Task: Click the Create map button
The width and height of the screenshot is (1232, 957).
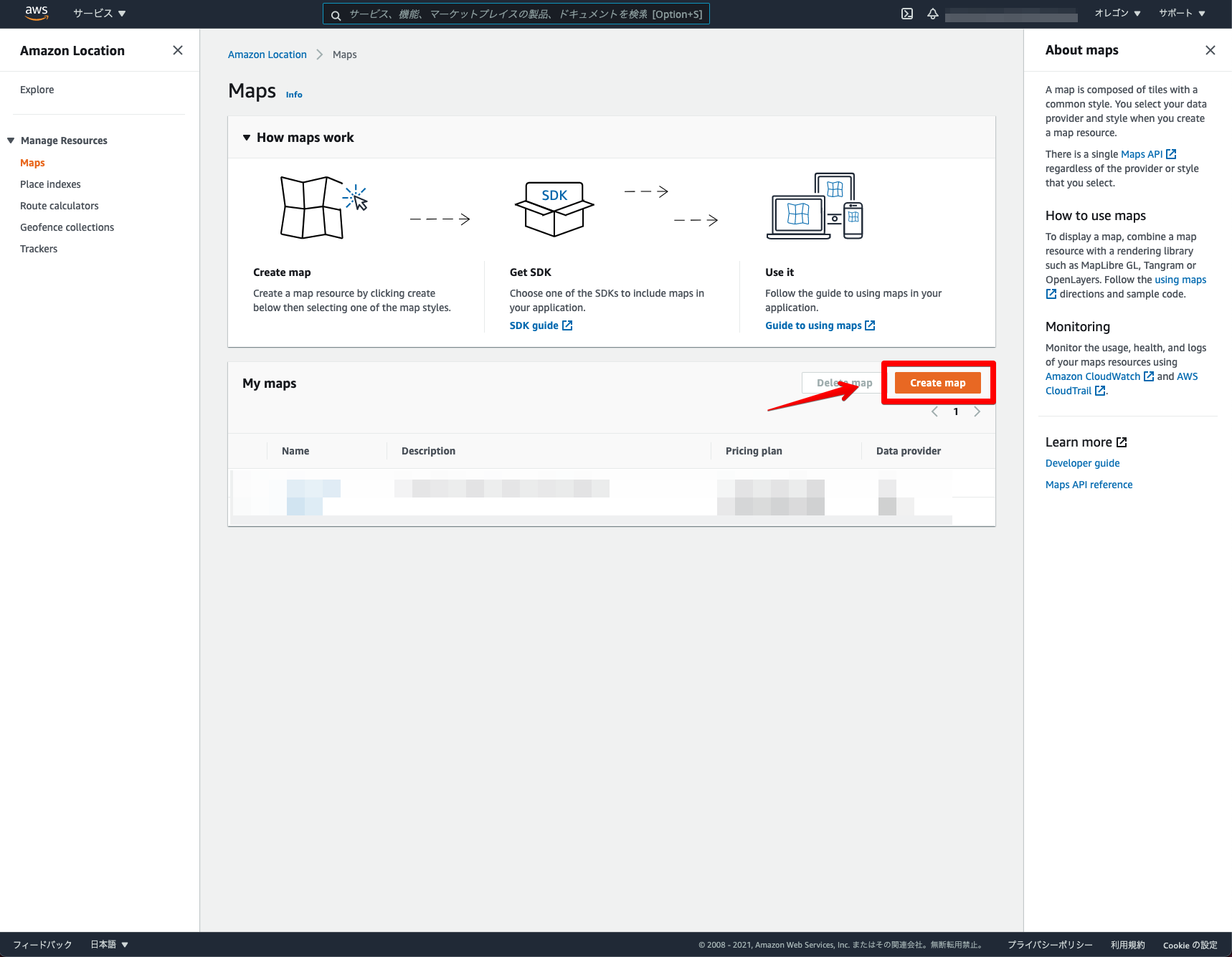Action: click(937, 382)
